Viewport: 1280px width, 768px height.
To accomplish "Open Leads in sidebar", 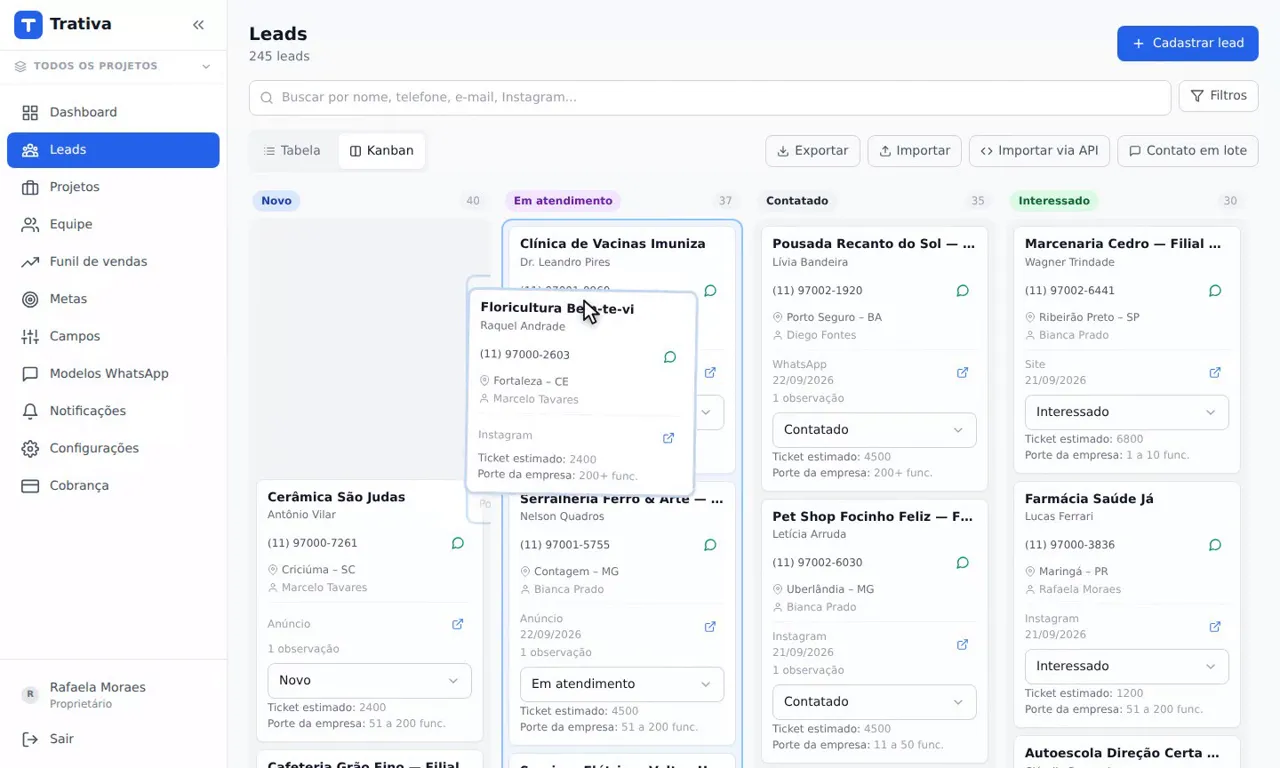I will point(113,150).
